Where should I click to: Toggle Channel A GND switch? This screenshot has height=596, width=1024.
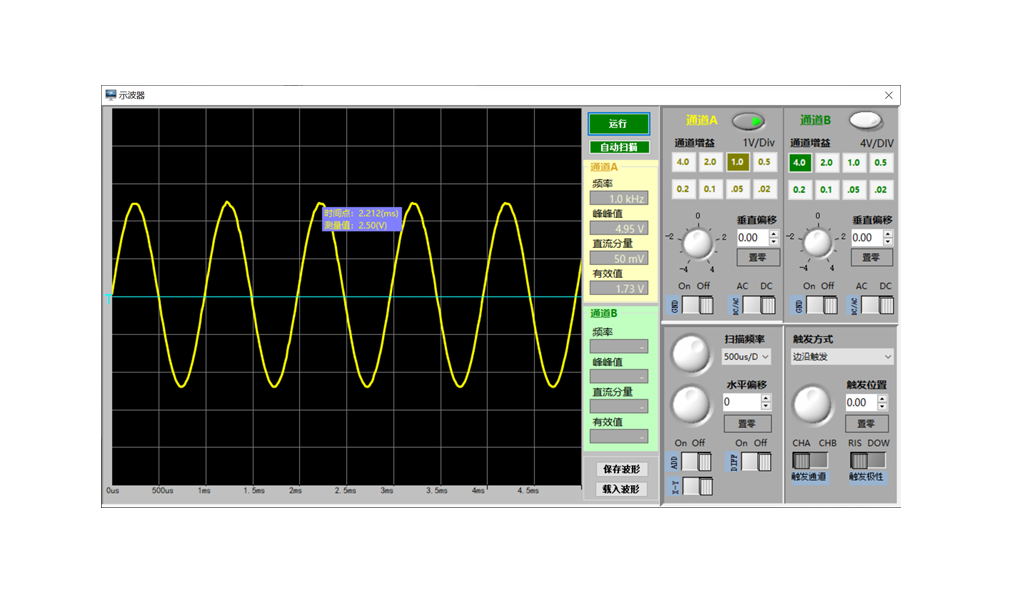[x=696, y=305]
